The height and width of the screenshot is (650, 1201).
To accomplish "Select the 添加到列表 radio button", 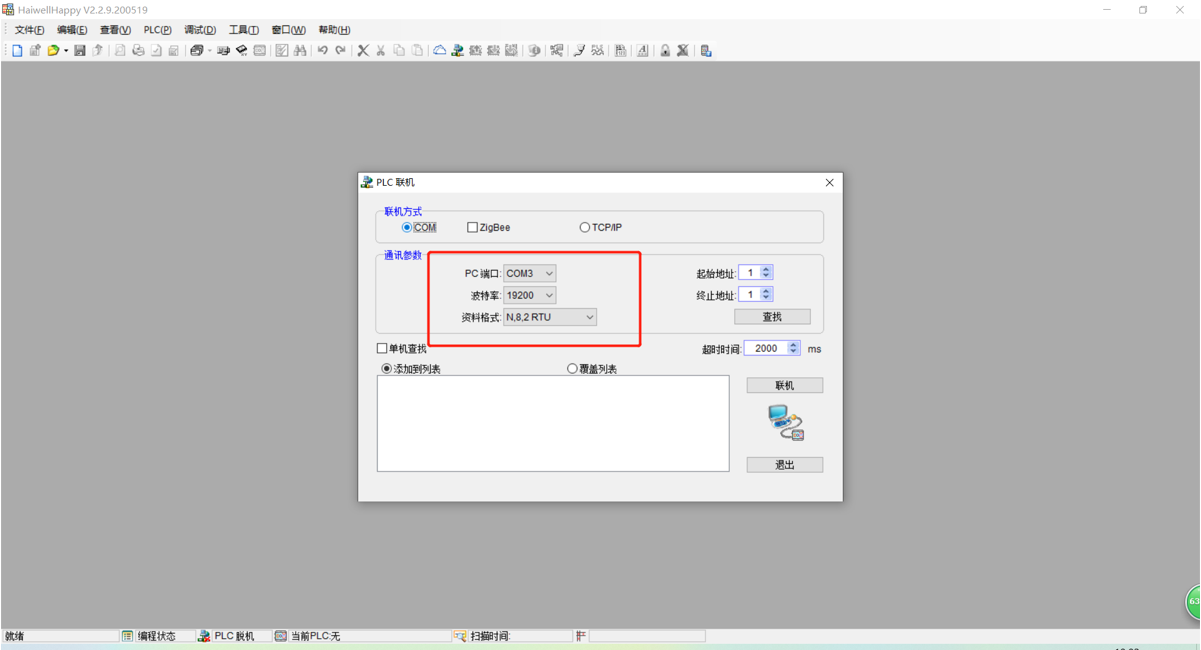I will (x=387, y=369).
